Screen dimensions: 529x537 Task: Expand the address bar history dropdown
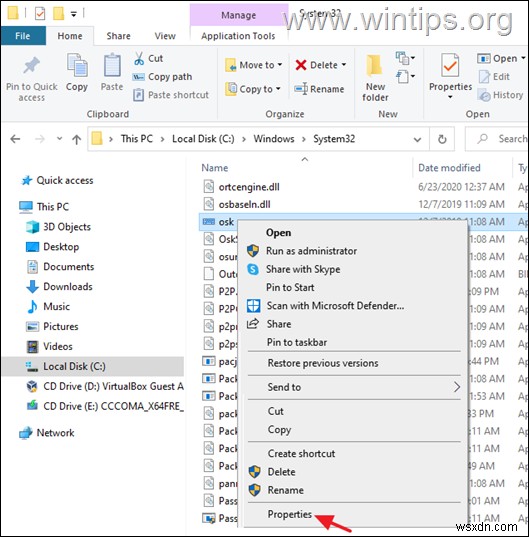pyautogui.click(x=417, y=139)
